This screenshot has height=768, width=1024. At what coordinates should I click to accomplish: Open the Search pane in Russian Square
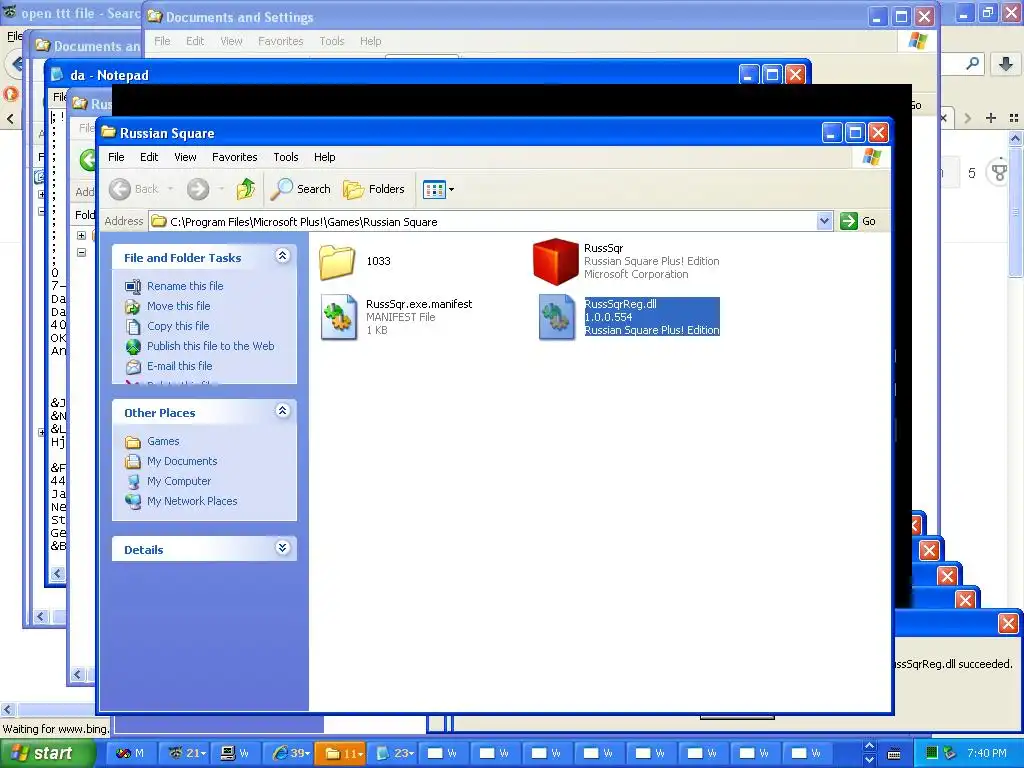tap(300, 189)
